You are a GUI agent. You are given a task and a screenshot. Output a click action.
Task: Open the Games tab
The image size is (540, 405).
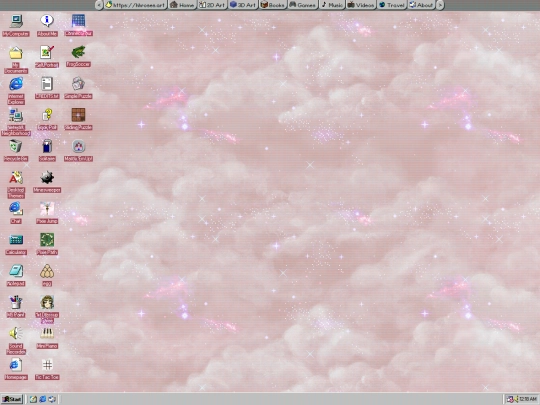[x=302, y=5]
